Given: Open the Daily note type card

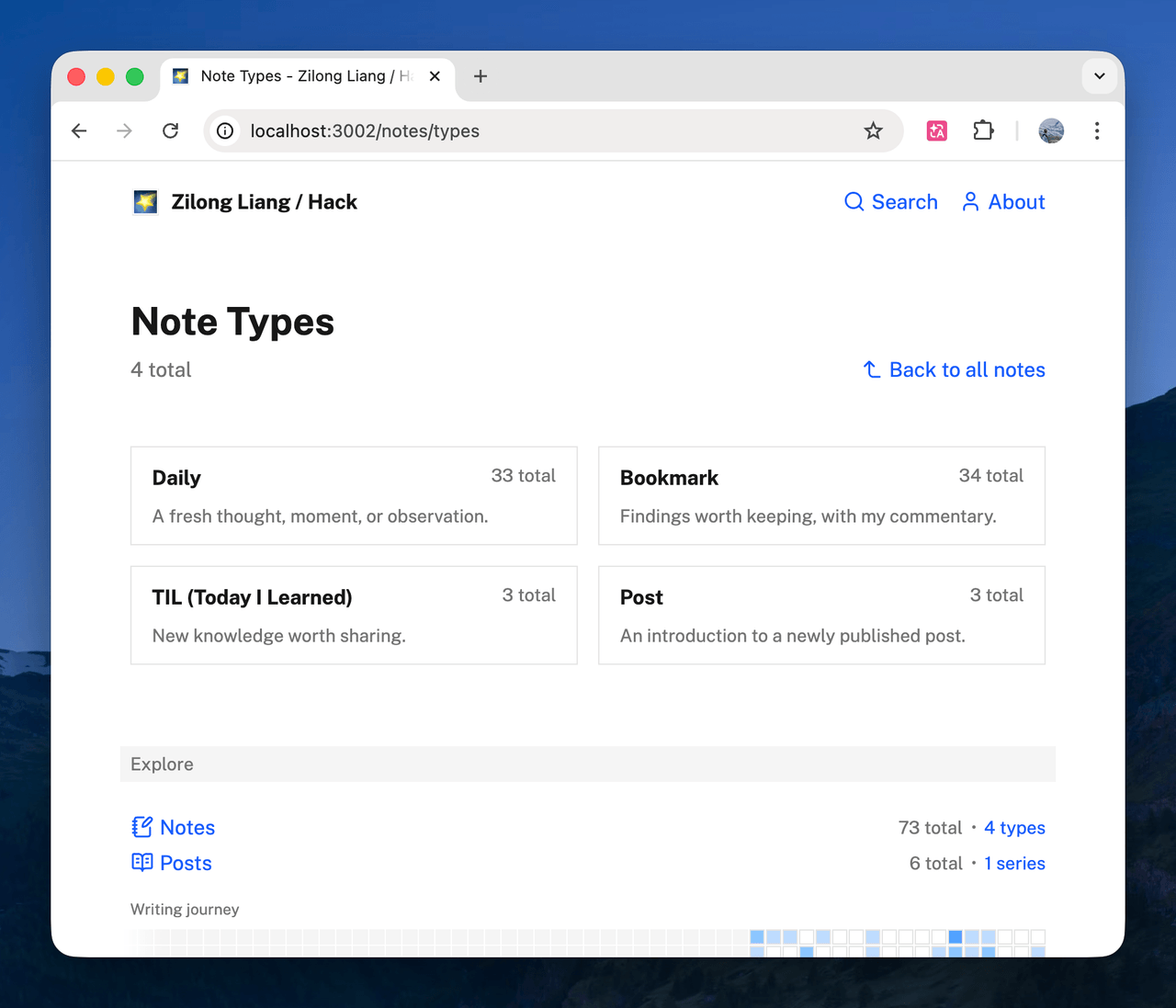Looking at the screenshot, I should click(354, 496).
